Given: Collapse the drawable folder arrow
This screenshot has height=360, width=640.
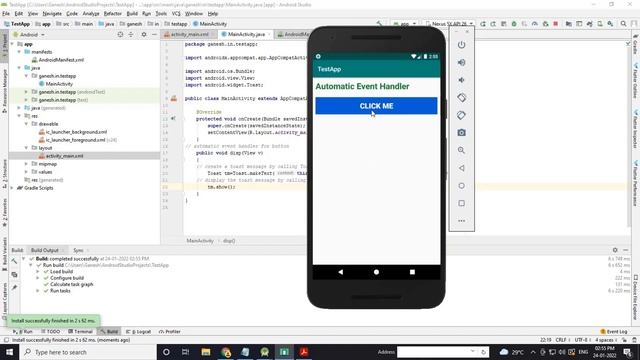Looking at the screenshot, I should point(27,124).
